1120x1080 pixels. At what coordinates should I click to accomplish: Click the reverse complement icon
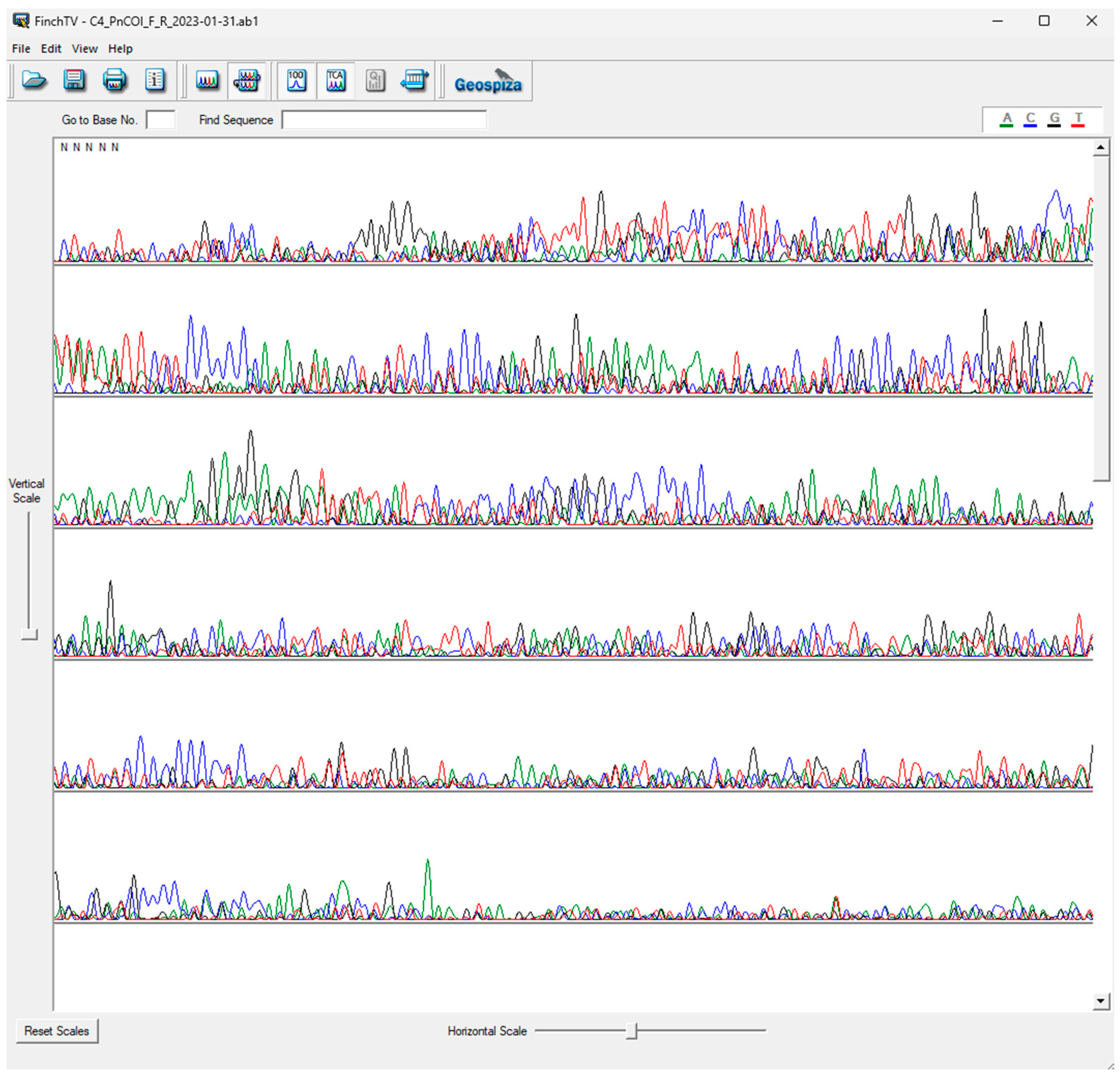pos(414,80)
